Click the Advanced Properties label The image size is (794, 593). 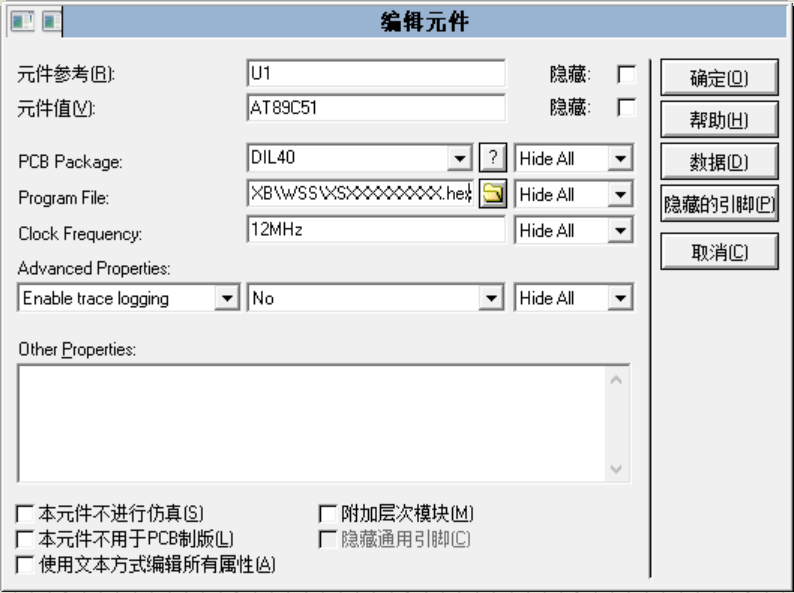pos(94,268)
